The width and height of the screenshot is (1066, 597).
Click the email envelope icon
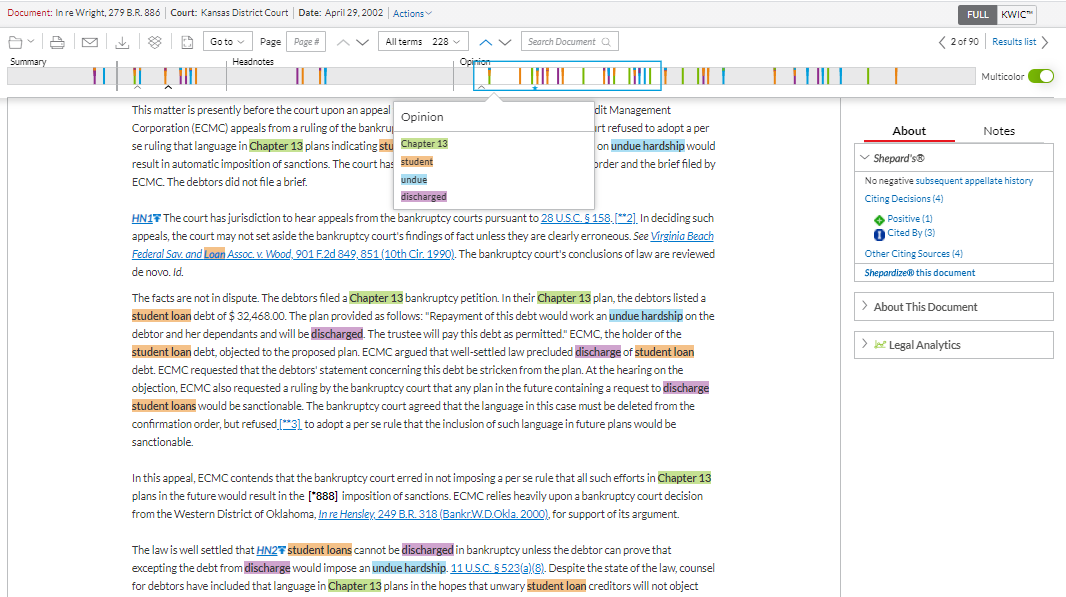tap(90, 42)
